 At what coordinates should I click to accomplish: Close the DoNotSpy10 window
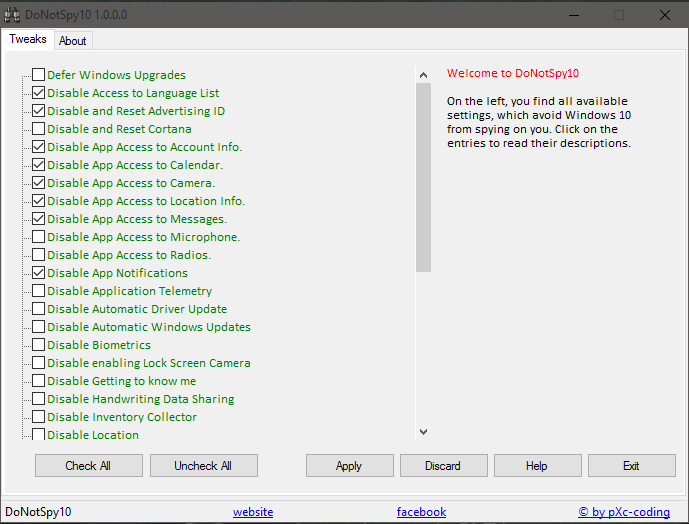665,15
